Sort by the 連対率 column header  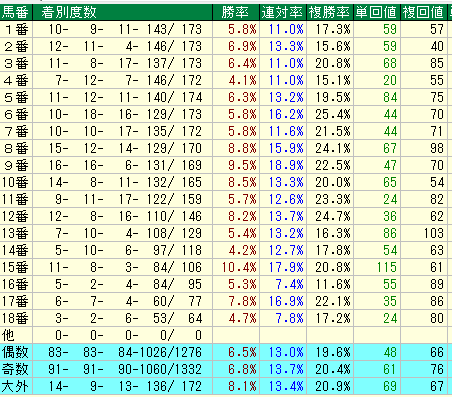(x=282, y=12)
